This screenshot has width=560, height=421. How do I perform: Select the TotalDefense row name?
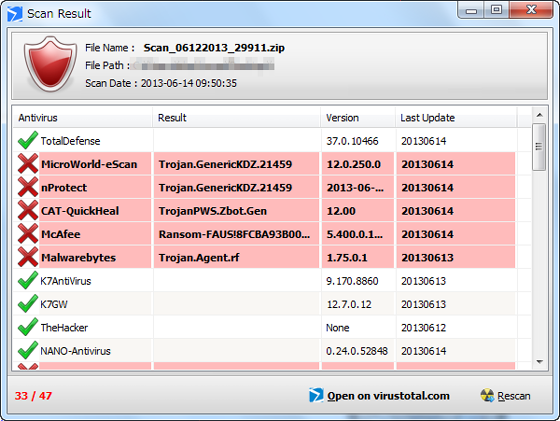coord(70,141)
